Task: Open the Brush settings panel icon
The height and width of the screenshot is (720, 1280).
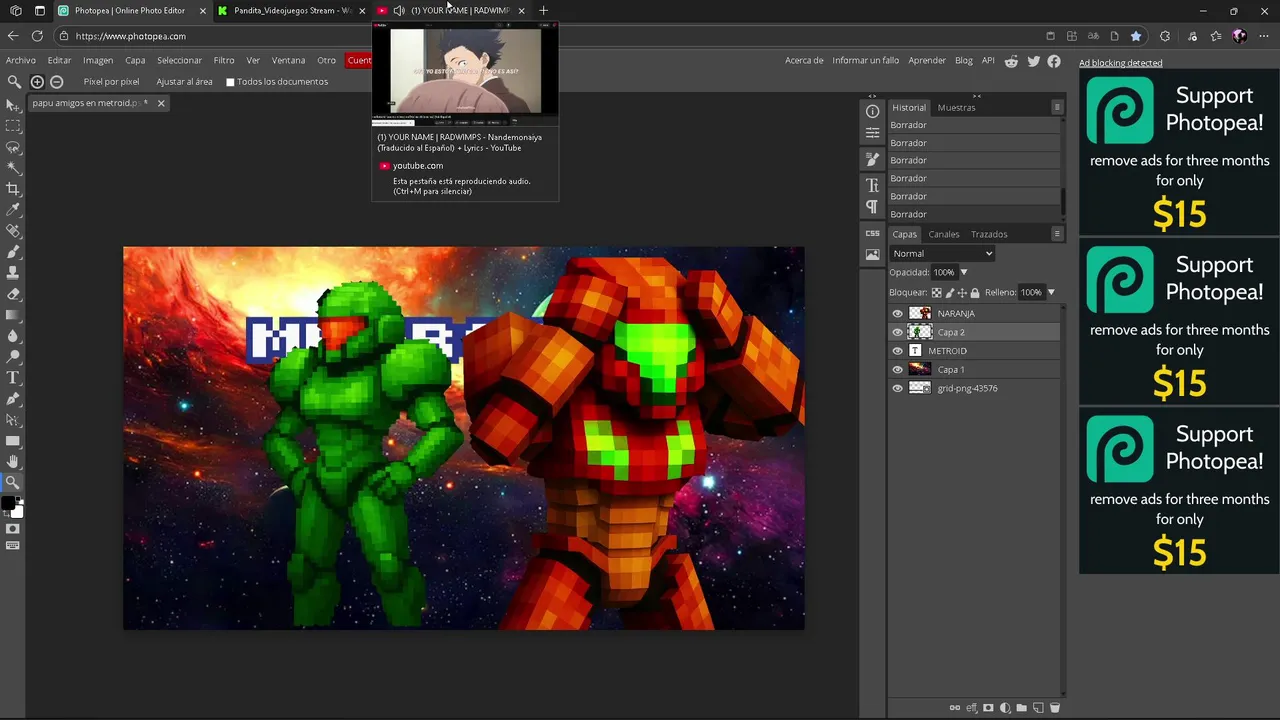Action: (x=872, y=160)
